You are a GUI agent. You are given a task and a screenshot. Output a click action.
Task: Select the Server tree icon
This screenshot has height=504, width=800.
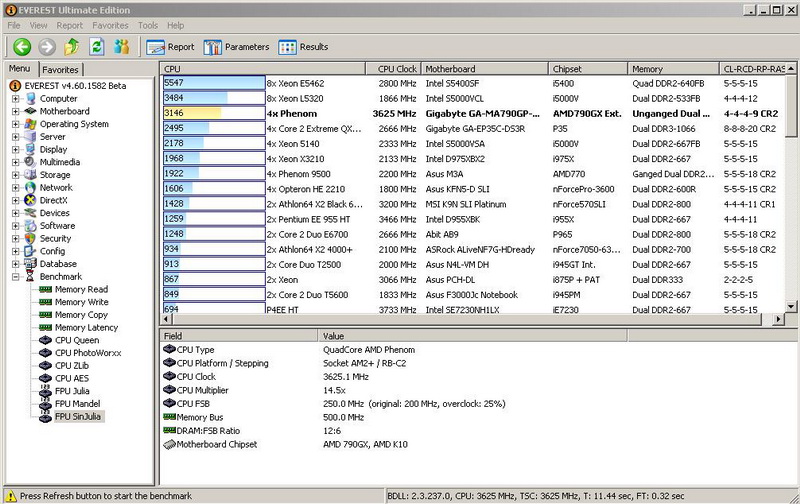click(31, 137)
